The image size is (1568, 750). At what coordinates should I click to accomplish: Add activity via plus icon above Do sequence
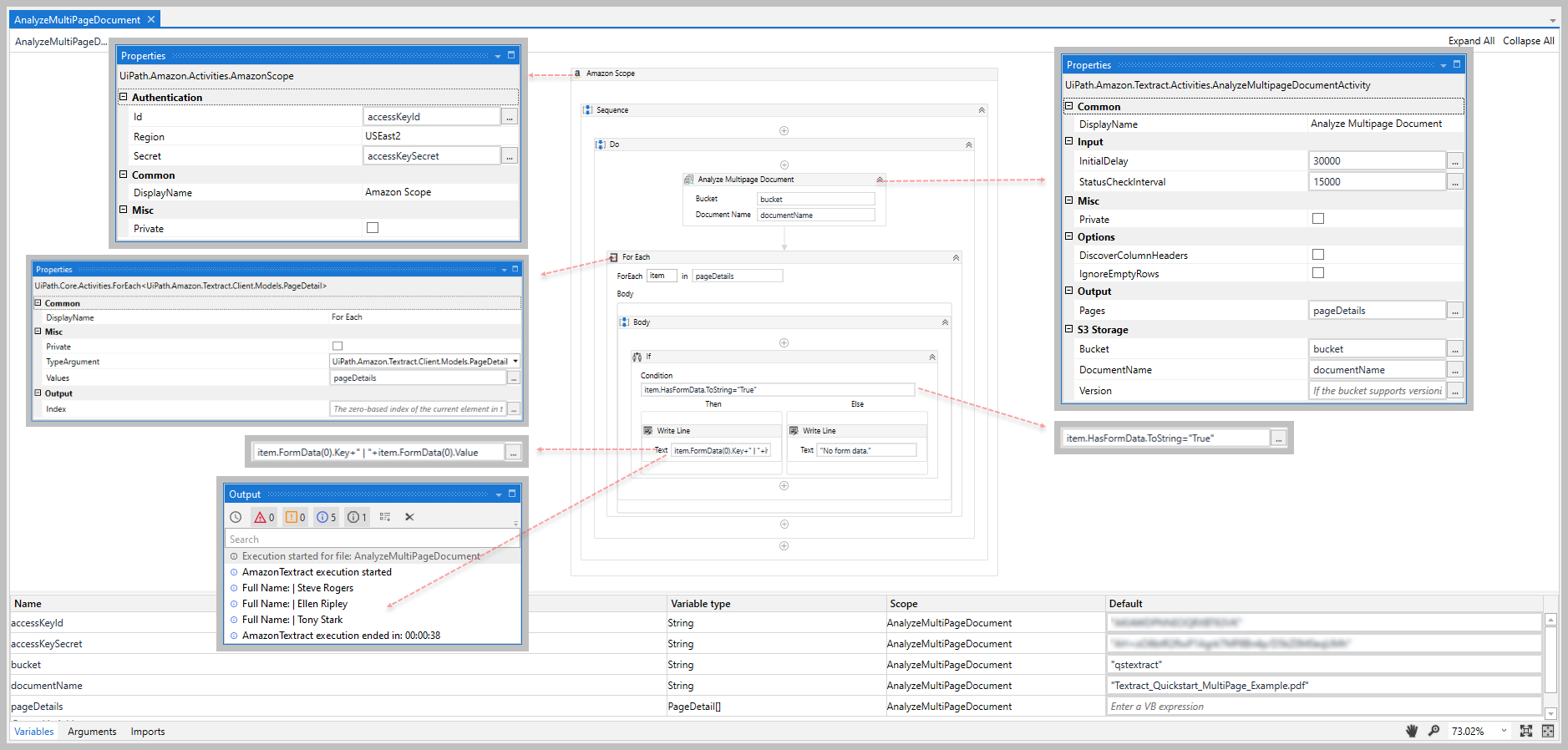tap(784, 130)
